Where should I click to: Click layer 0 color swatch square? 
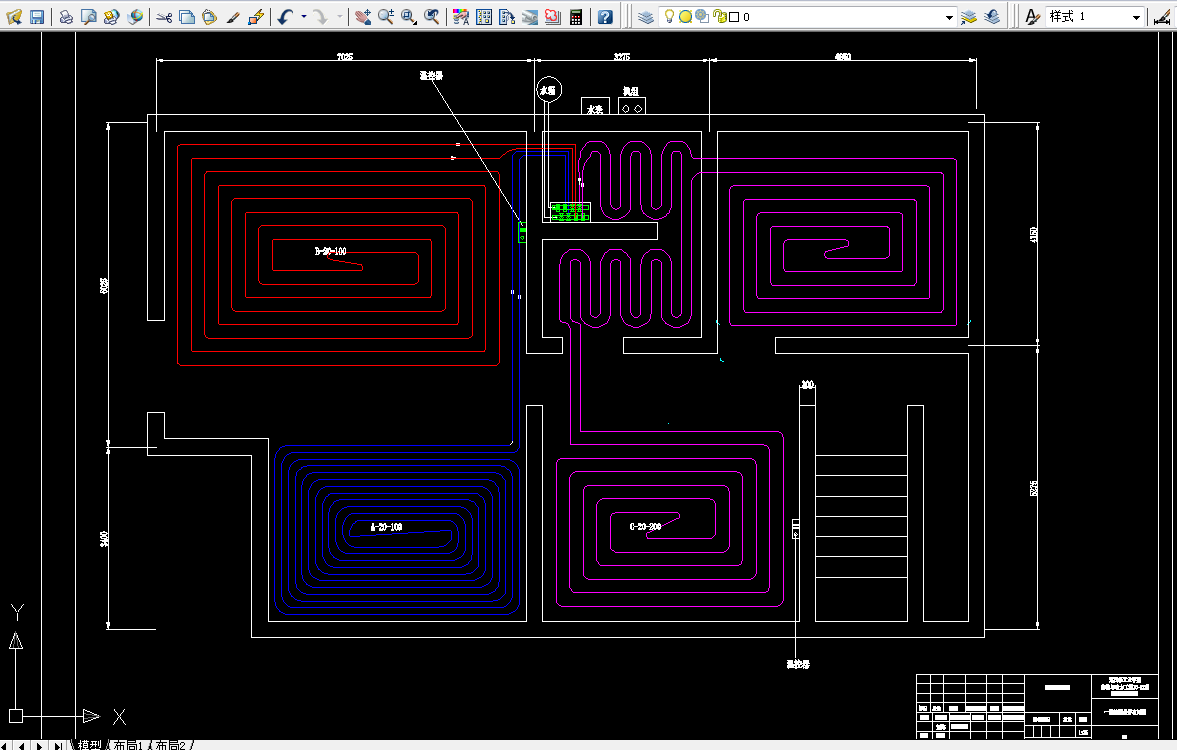coord(734,17)
